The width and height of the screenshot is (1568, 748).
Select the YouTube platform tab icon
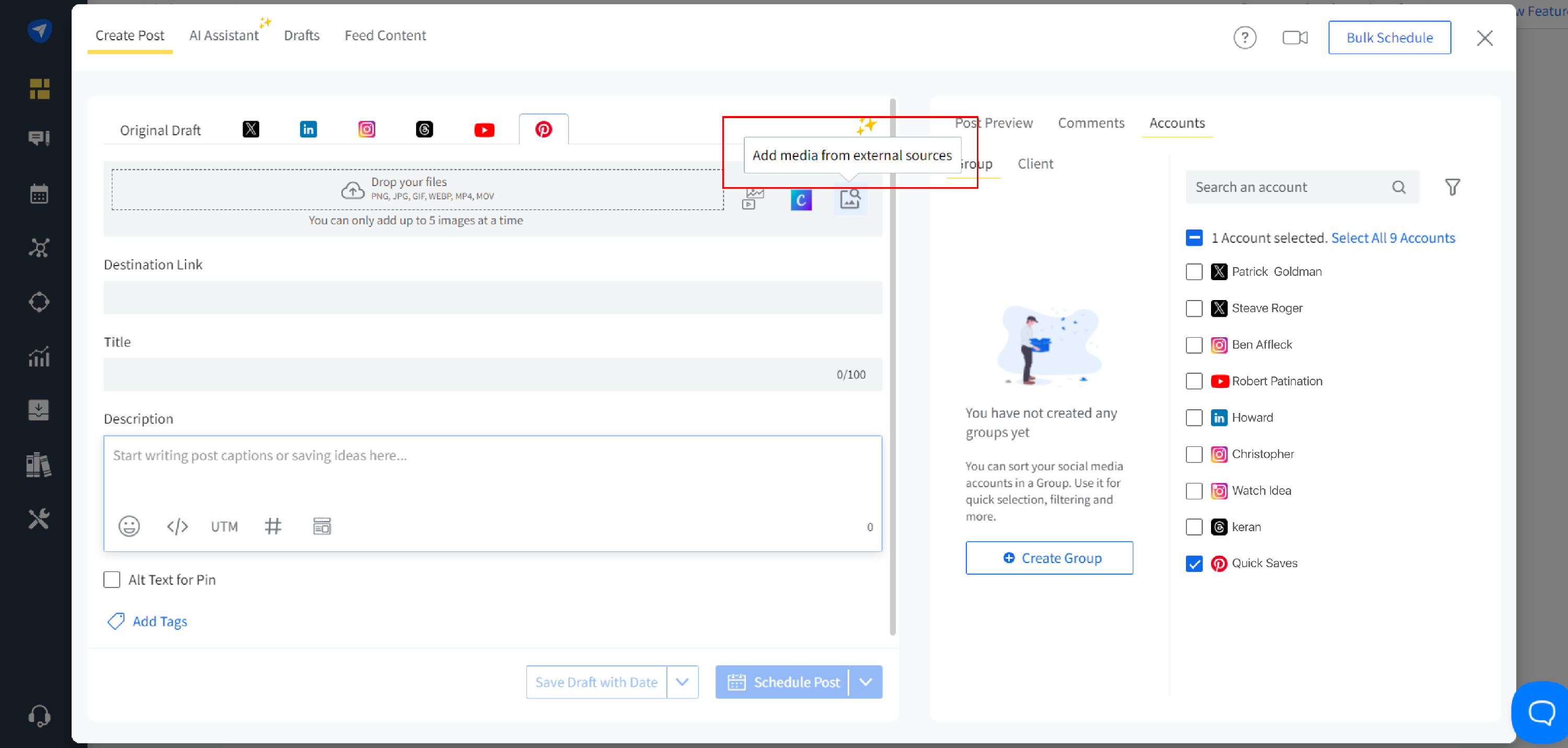click(484, 130)
